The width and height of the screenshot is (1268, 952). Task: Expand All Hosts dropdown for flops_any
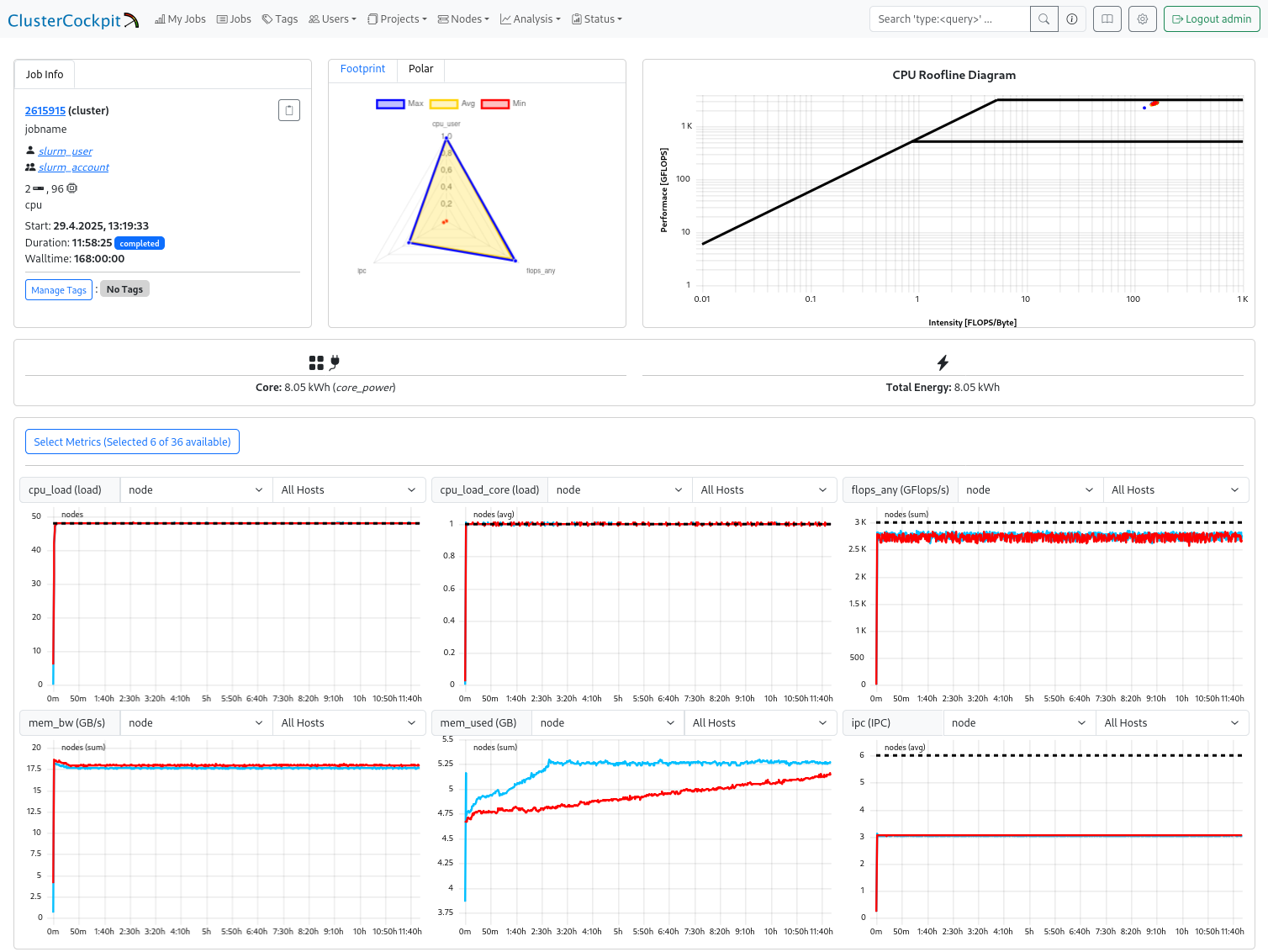click(1175, 489)
